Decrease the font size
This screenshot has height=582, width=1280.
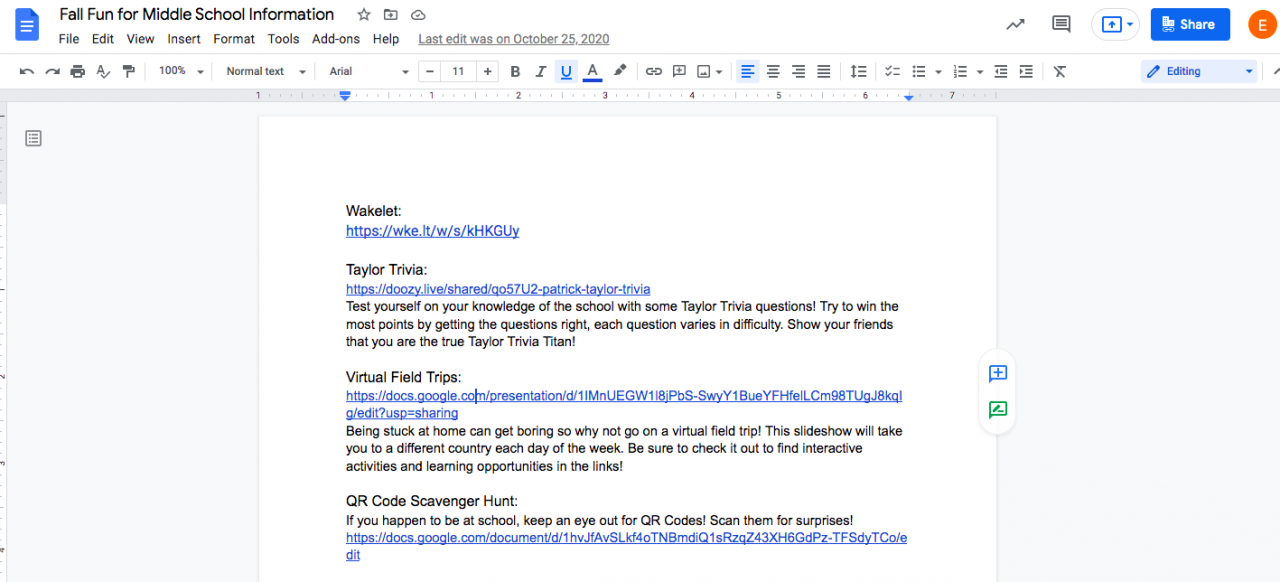[430, 71]
